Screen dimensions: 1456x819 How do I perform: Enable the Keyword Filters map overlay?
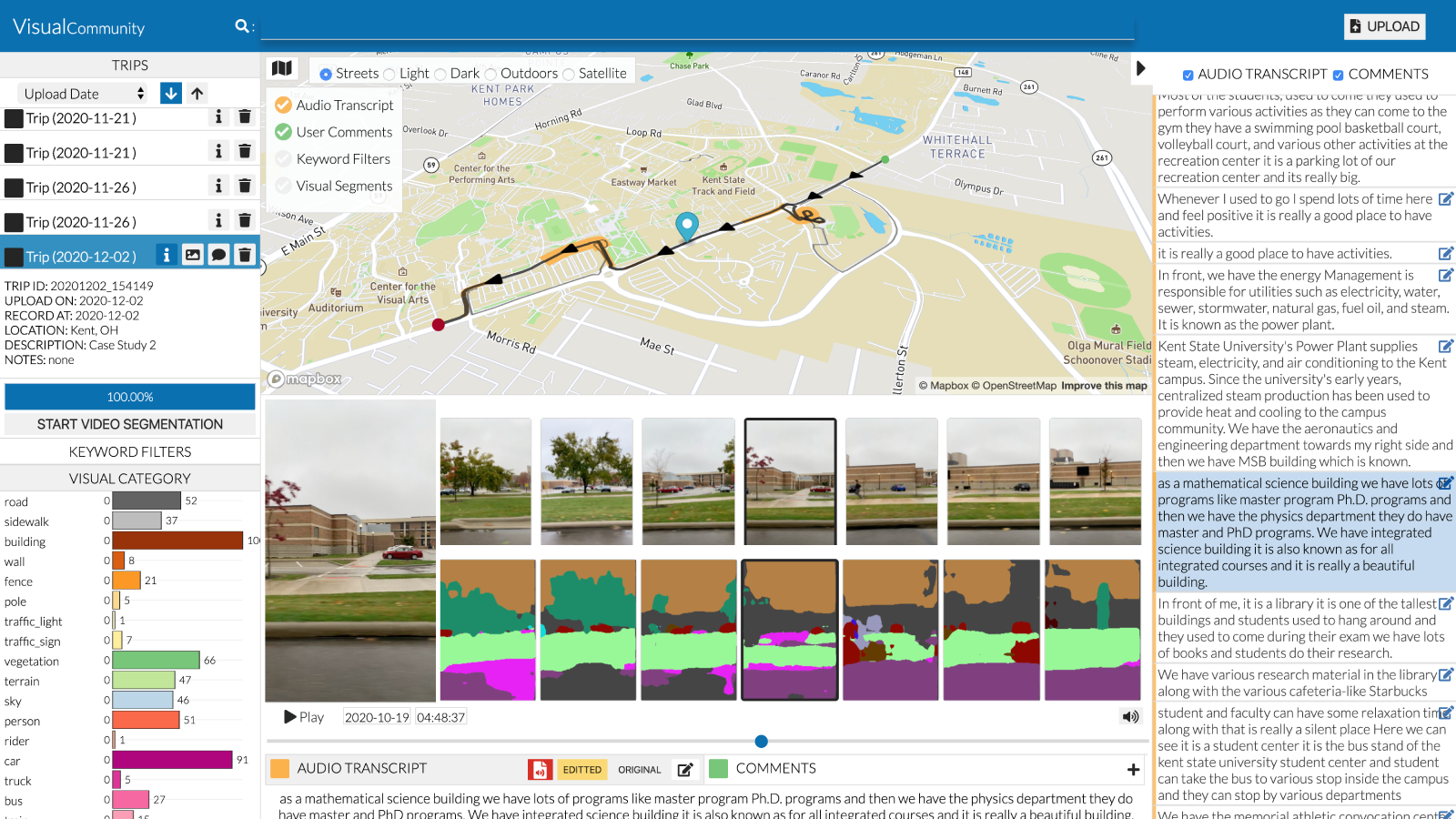(x=284, y=159)
